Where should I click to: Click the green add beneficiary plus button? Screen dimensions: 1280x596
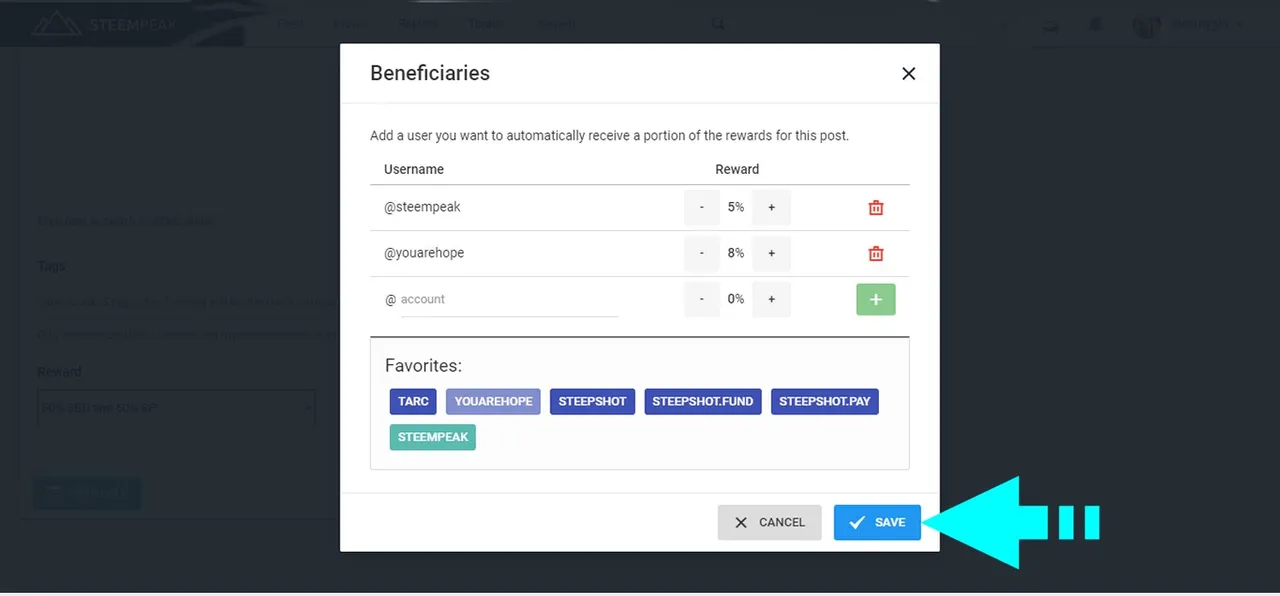876,299
